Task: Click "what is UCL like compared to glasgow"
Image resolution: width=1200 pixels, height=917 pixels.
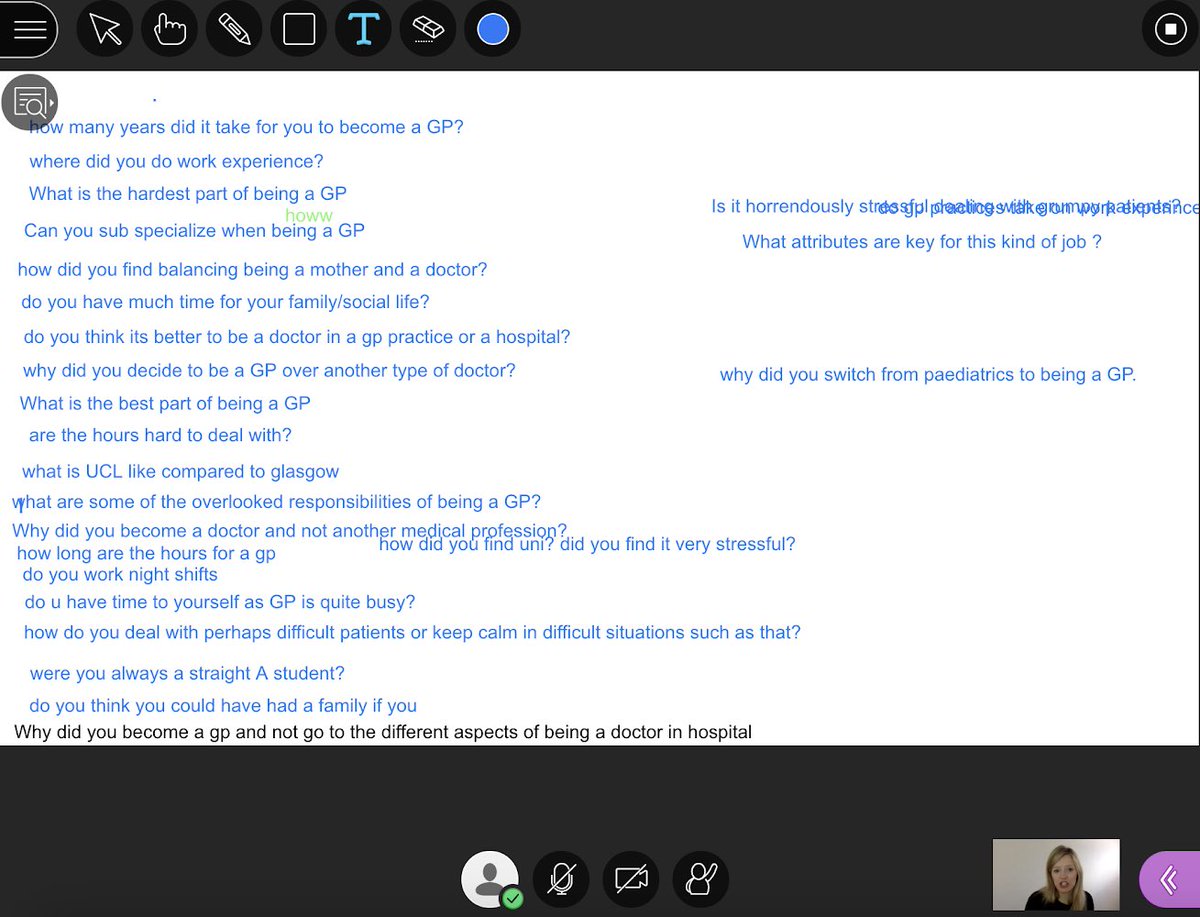Action: (180, 471)
